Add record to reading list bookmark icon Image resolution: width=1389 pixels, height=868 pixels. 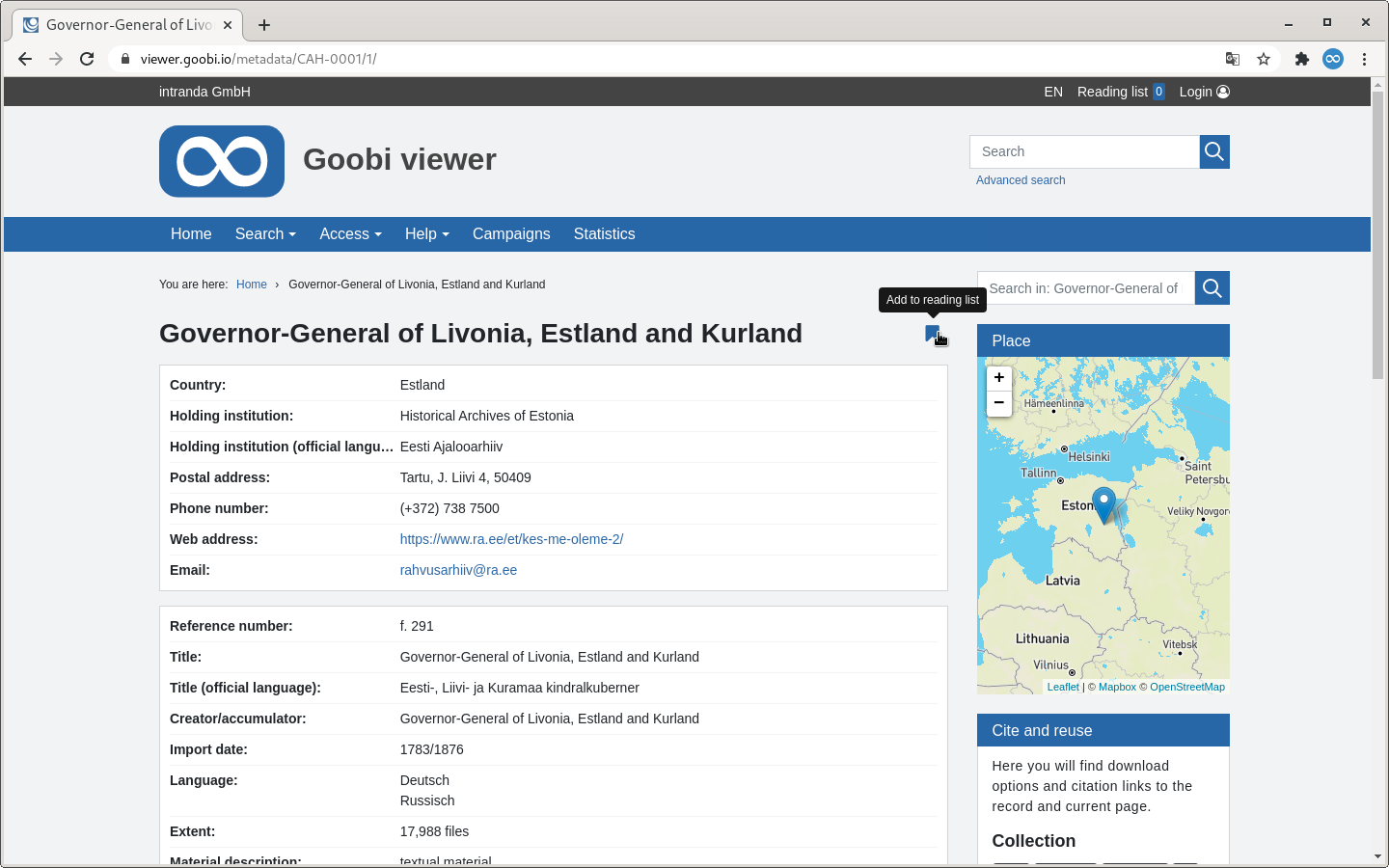tap(933, 334)
